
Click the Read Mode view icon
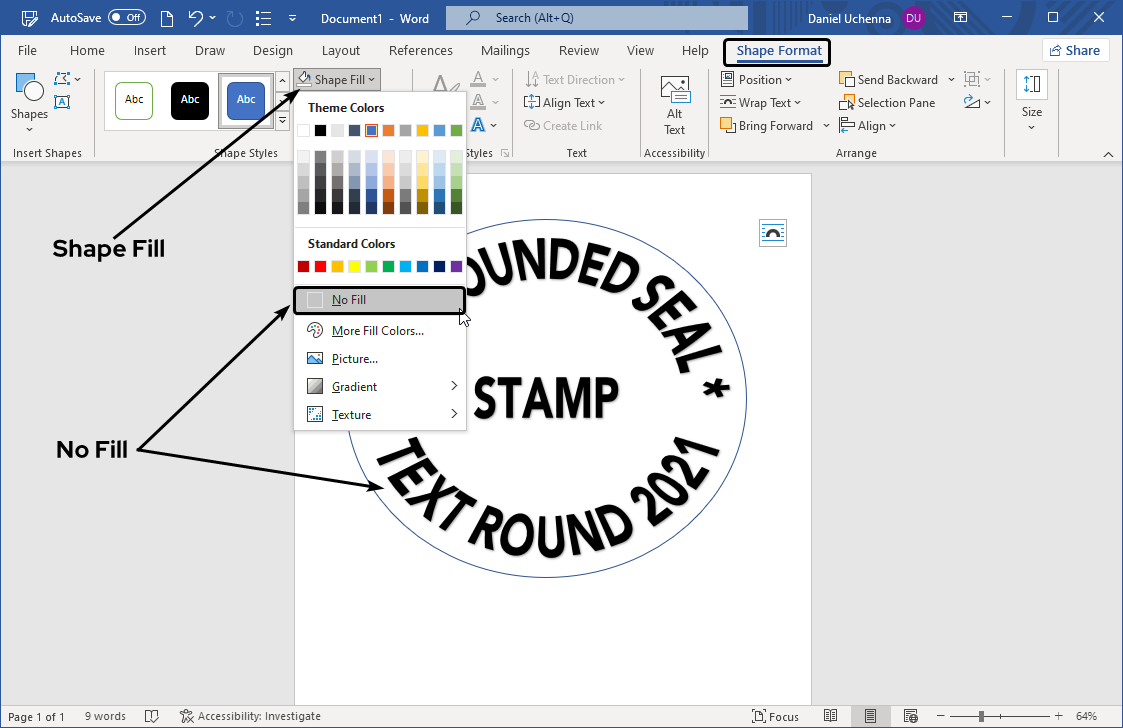tap(831, 715)
